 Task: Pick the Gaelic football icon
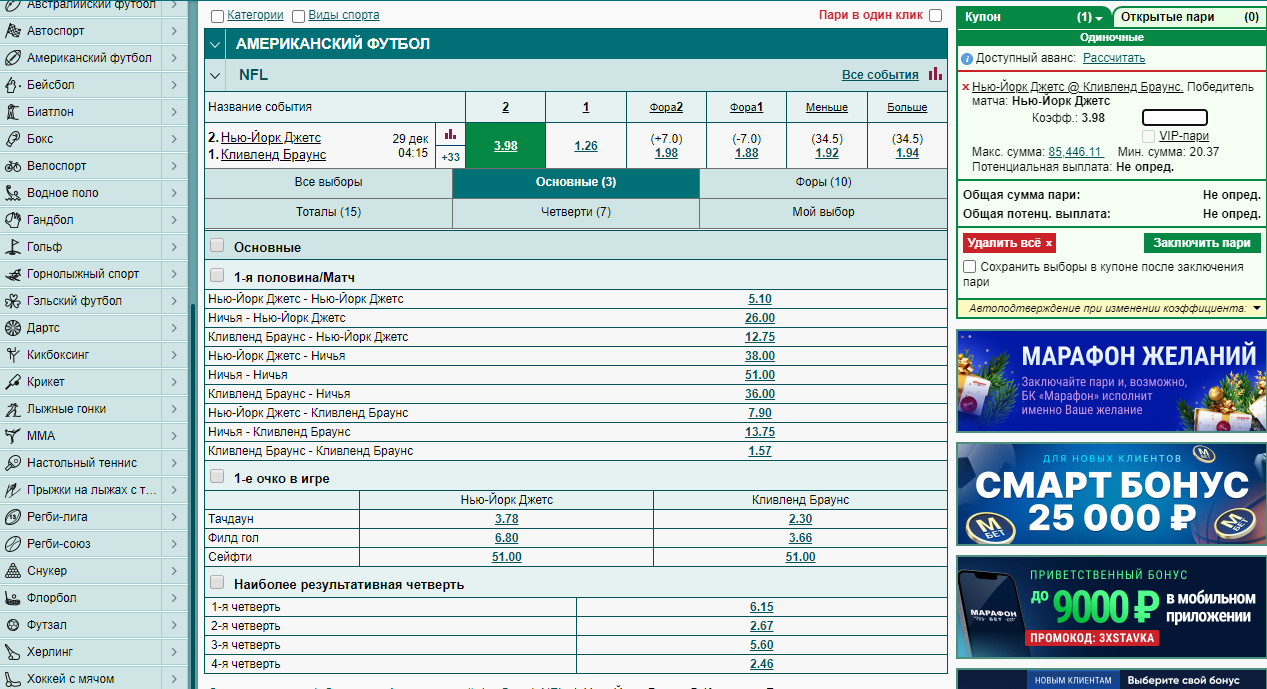tap(13, 301)
